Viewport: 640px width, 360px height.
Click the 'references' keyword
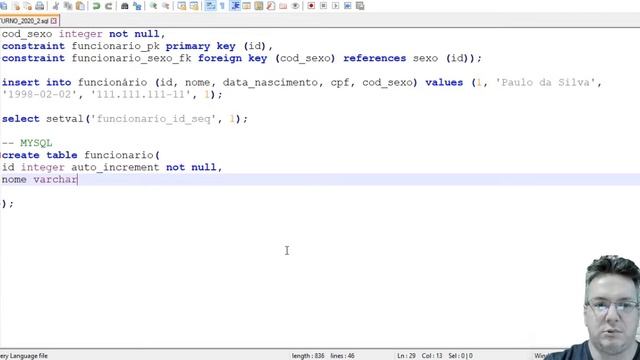click(375, 58)
